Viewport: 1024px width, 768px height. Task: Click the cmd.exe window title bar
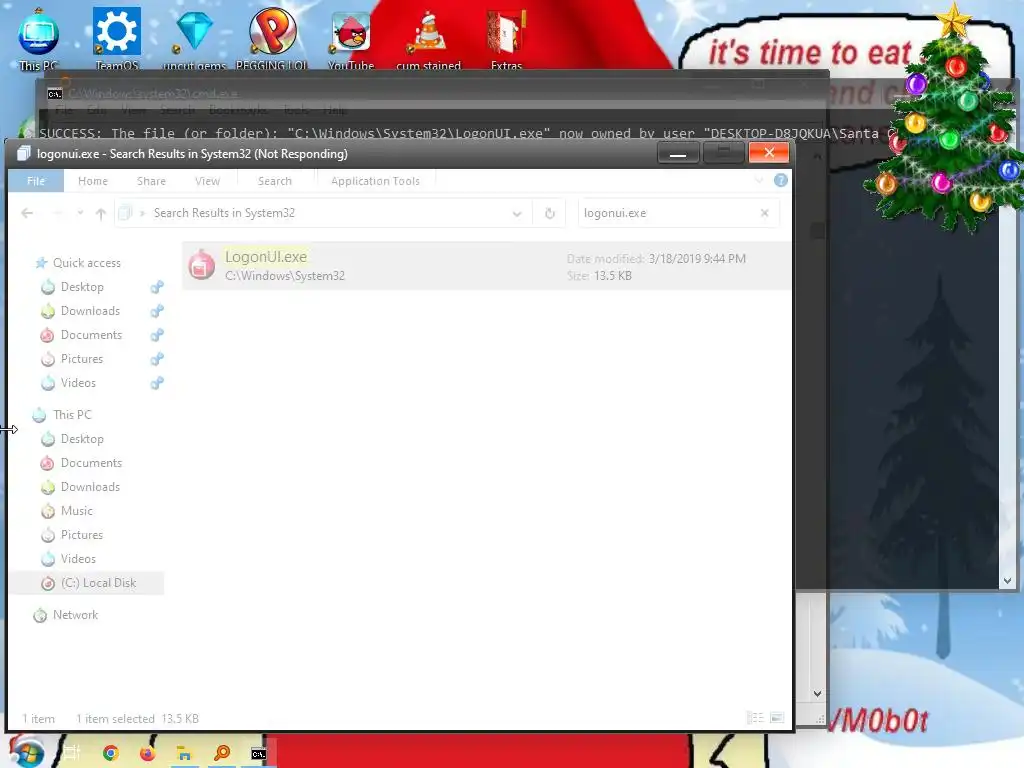(431, 93)
